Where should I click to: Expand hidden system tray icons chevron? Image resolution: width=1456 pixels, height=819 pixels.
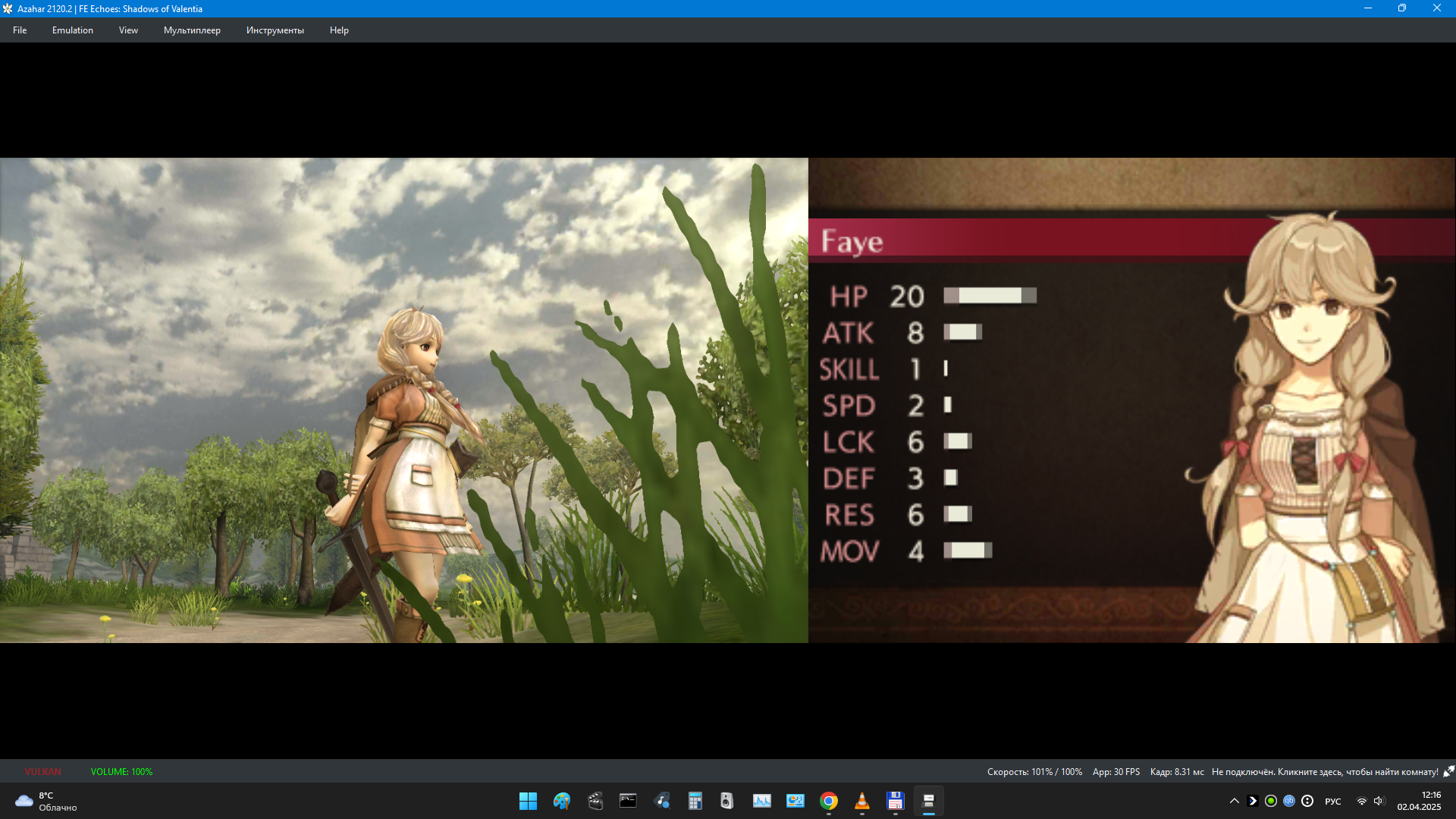tap(1234, 801)
